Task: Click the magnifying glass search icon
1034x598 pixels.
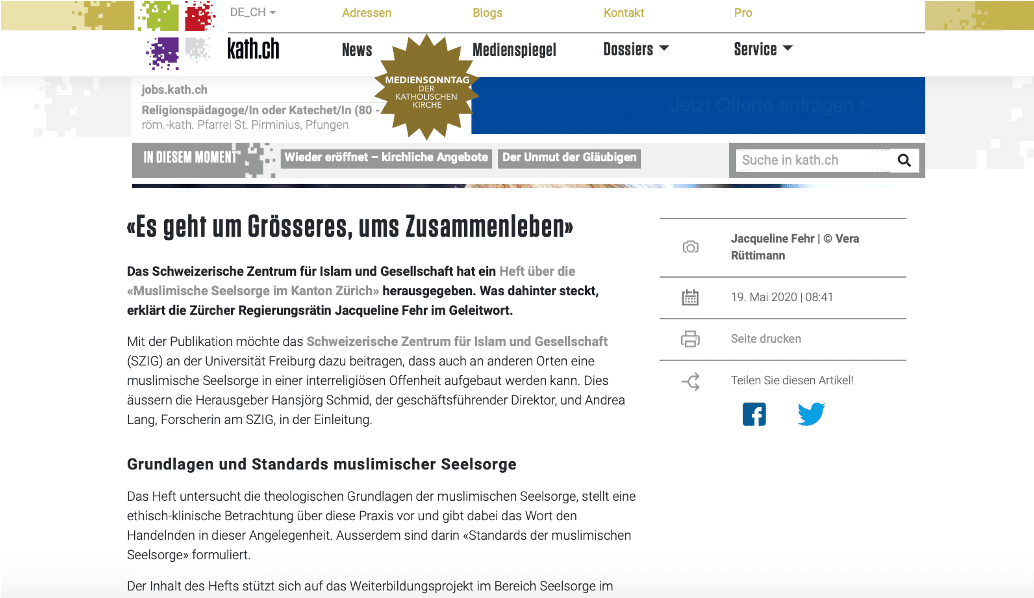Action: click(x=904, y=160)
